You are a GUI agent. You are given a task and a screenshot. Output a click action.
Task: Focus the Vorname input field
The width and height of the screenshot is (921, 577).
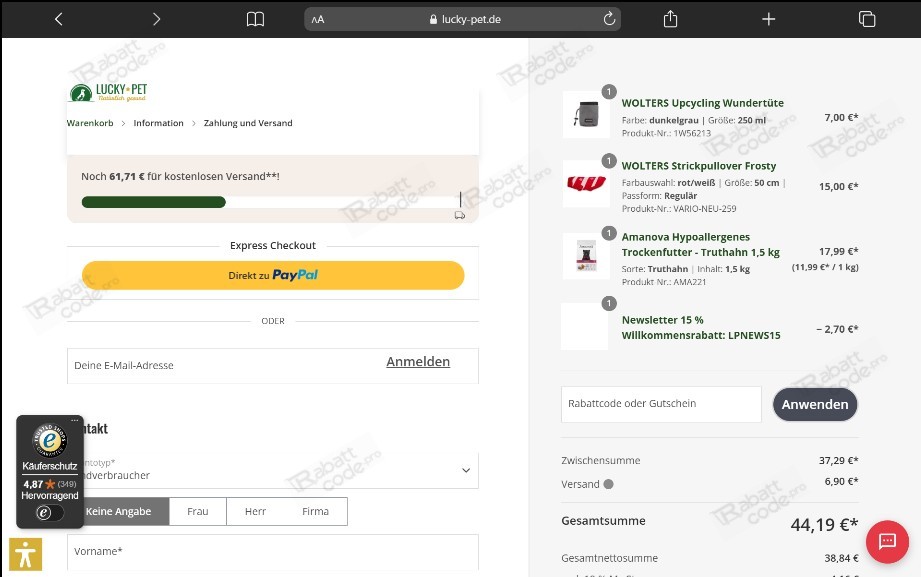point(273,552)
